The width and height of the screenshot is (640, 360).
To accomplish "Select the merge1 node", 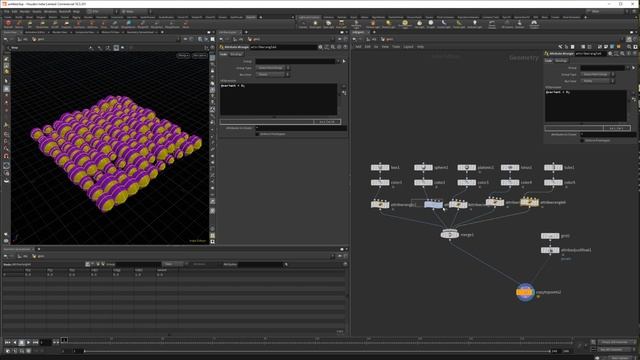I will (450, 235).
